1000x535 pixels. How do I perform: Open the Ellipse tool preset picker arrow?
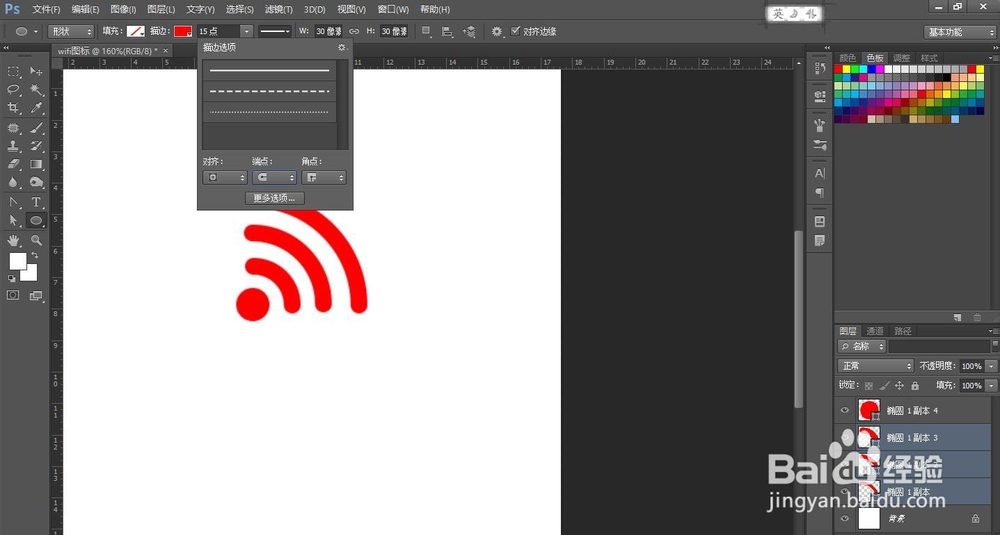coord(36,31)
